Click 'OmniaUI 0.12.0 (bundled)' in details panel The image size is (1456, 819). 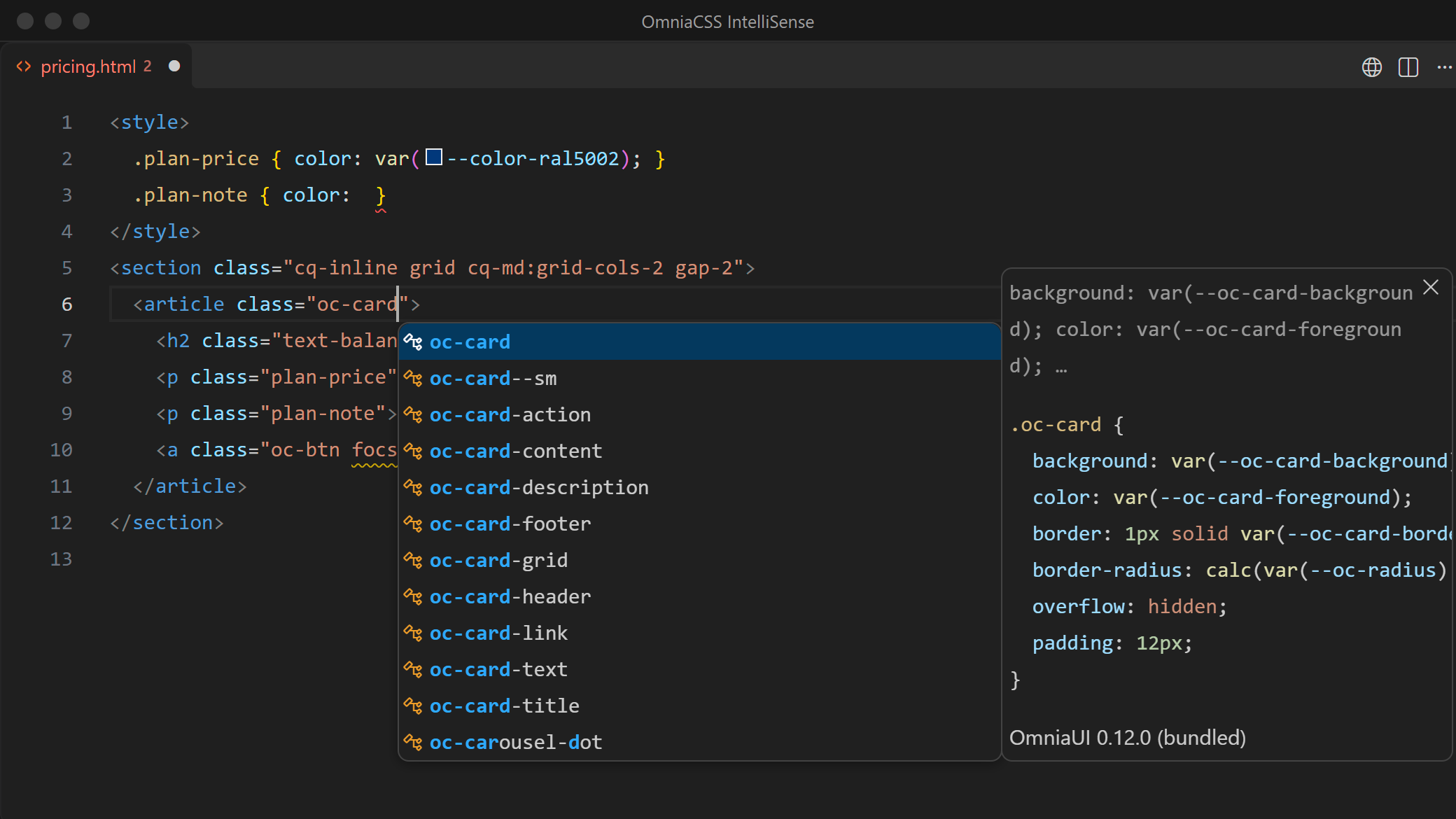tap(1128, 738)
